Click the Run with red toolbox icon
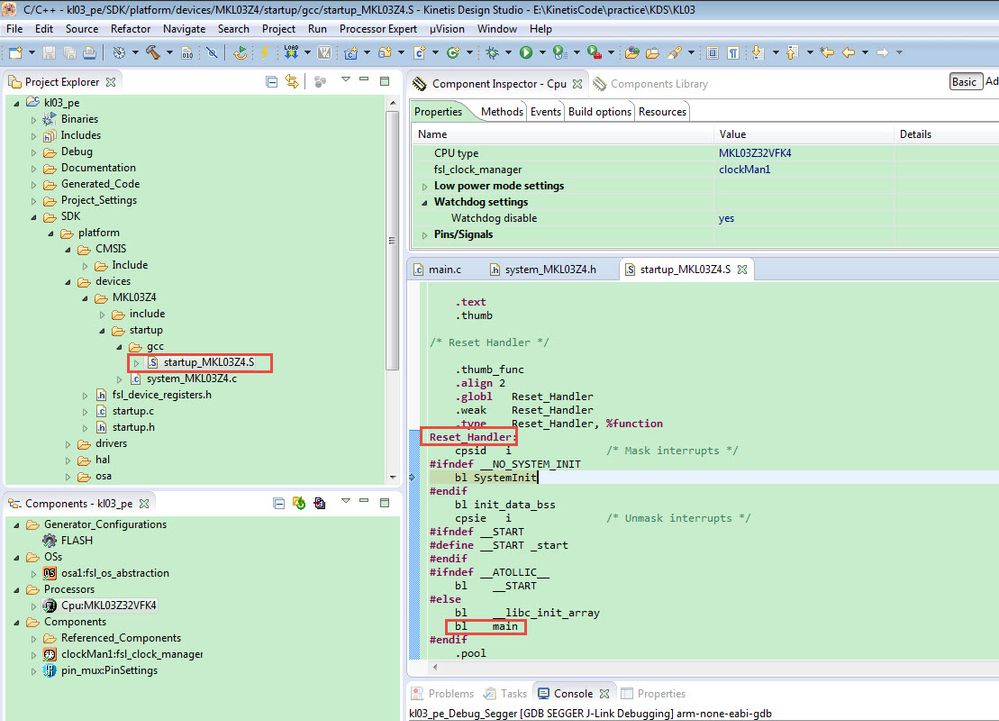 tap(594, 53)
